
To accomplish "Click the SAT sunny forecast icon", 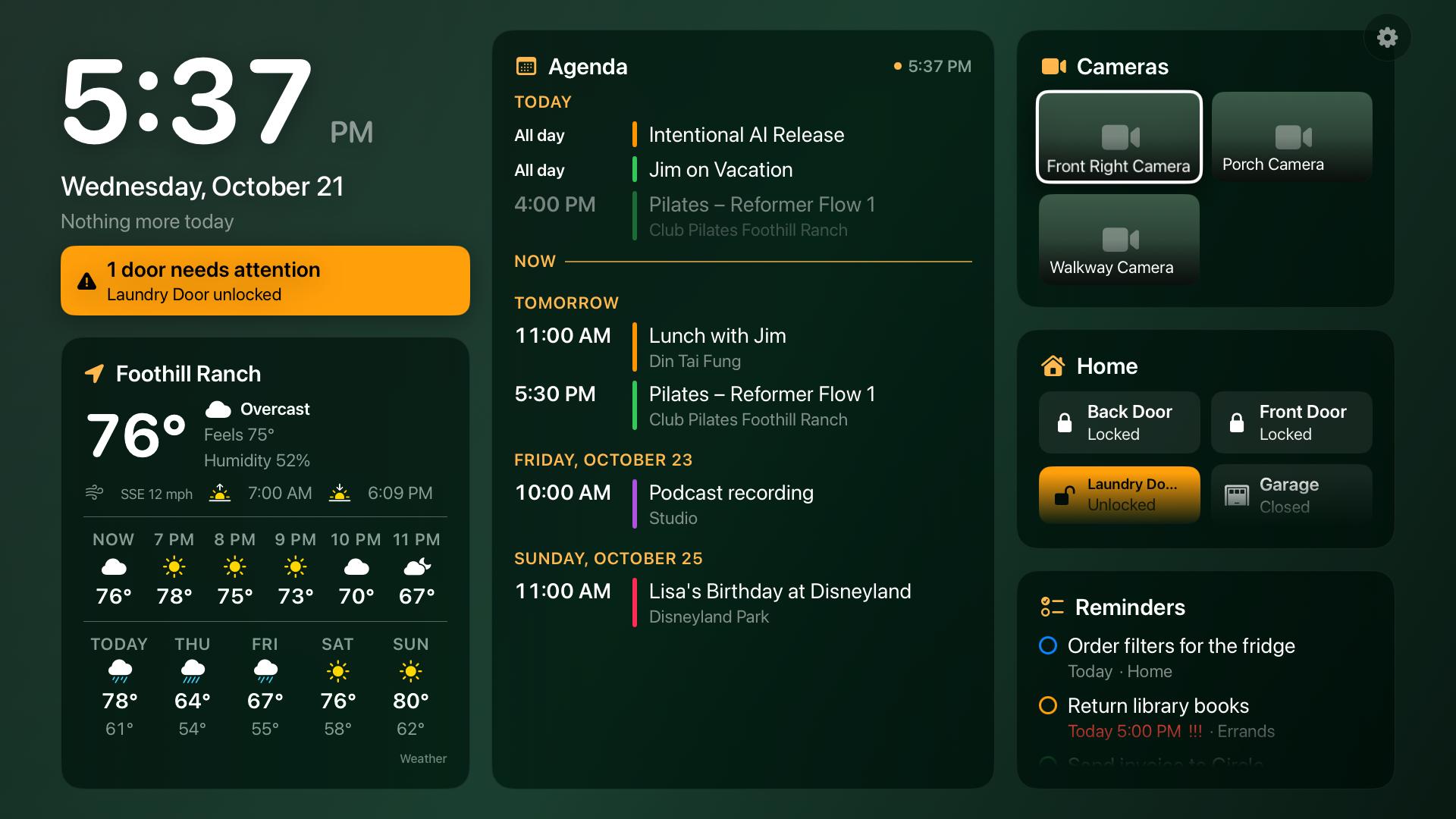I will click(338, 671).
